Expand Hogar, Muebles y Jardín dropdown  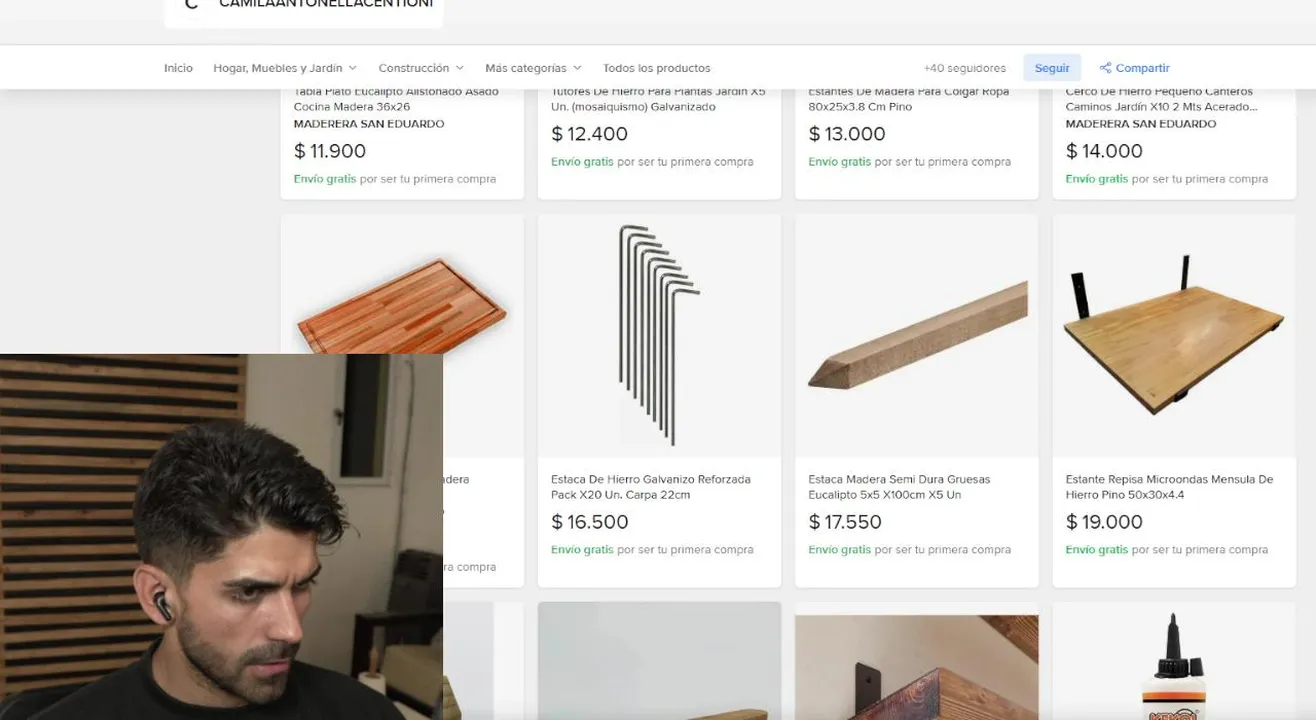(x=285, y=68)
